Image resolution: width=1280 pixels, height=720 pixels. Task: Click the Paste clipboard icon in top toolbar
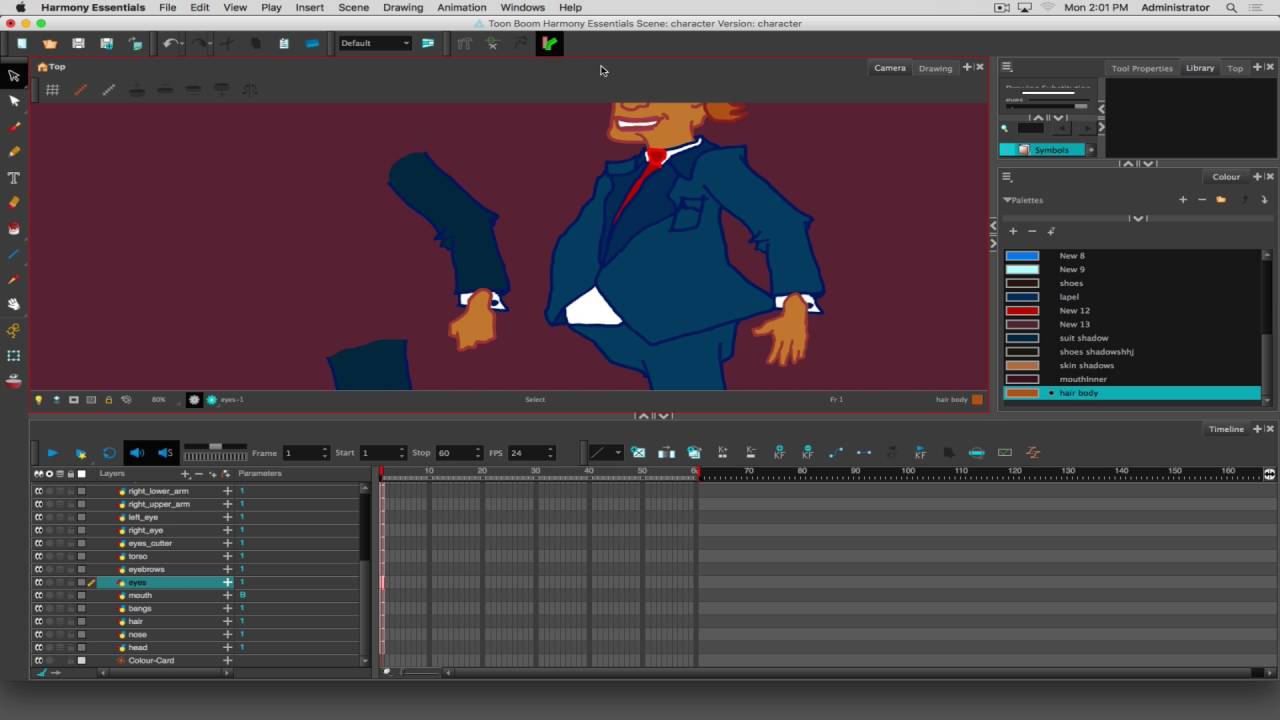pos(284,43)
